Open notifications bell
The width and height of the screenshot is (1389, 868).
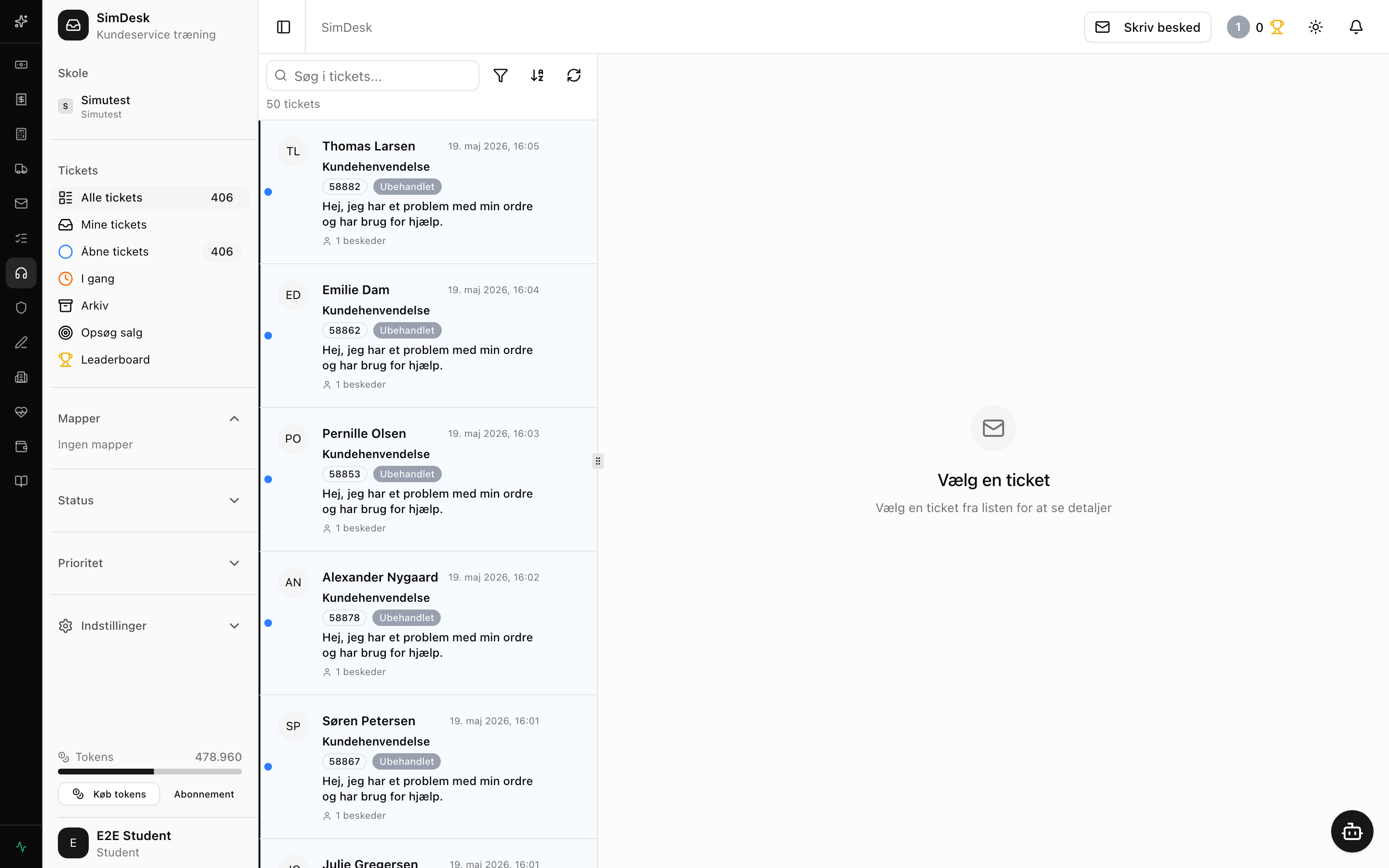point(1356,27)
